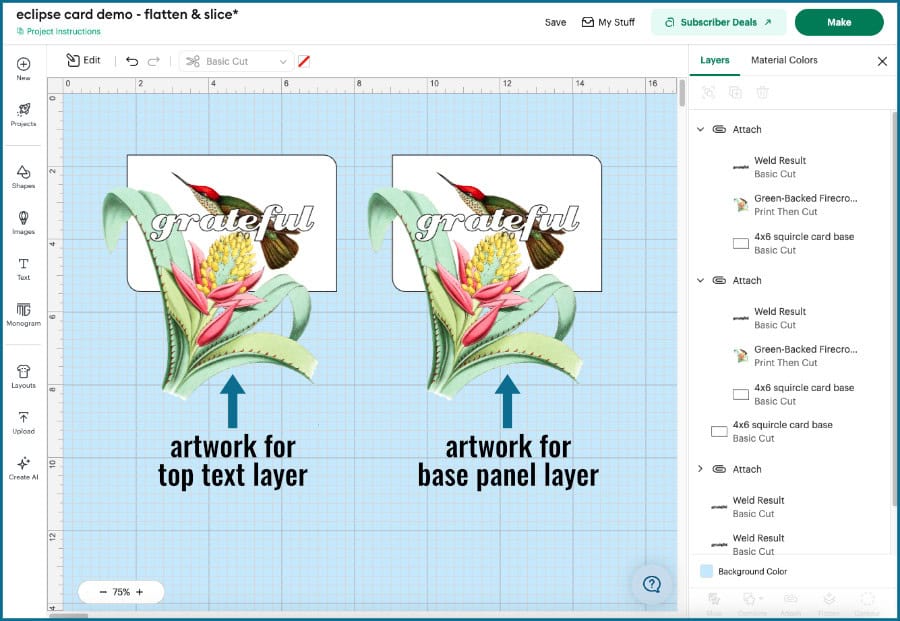The width and height of the screenshot is (900, 621).
Task: Open the Monogram tool
Action: tap(24, 314)
